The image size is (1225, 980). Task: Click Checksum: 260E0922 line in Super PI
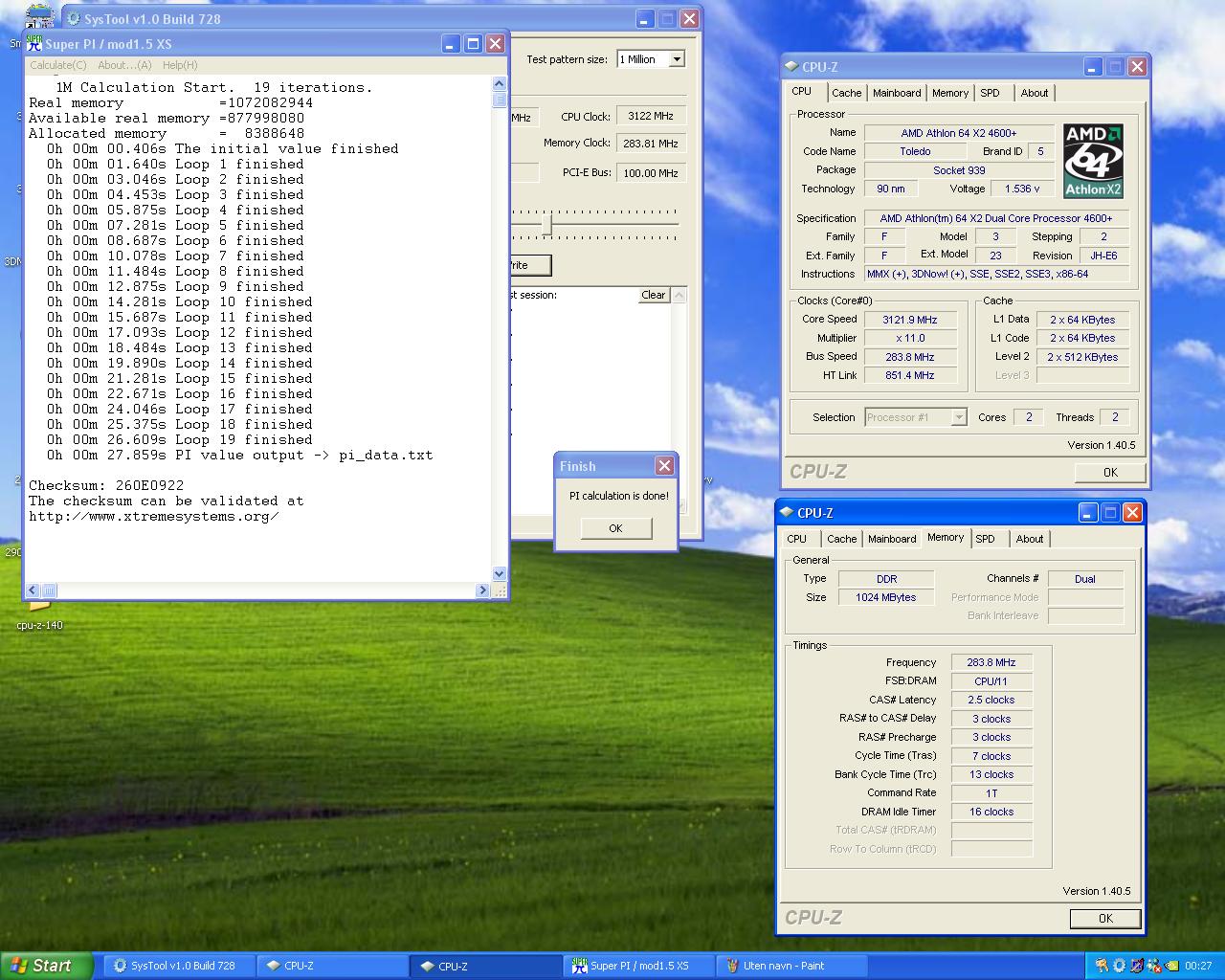(106, 485)
